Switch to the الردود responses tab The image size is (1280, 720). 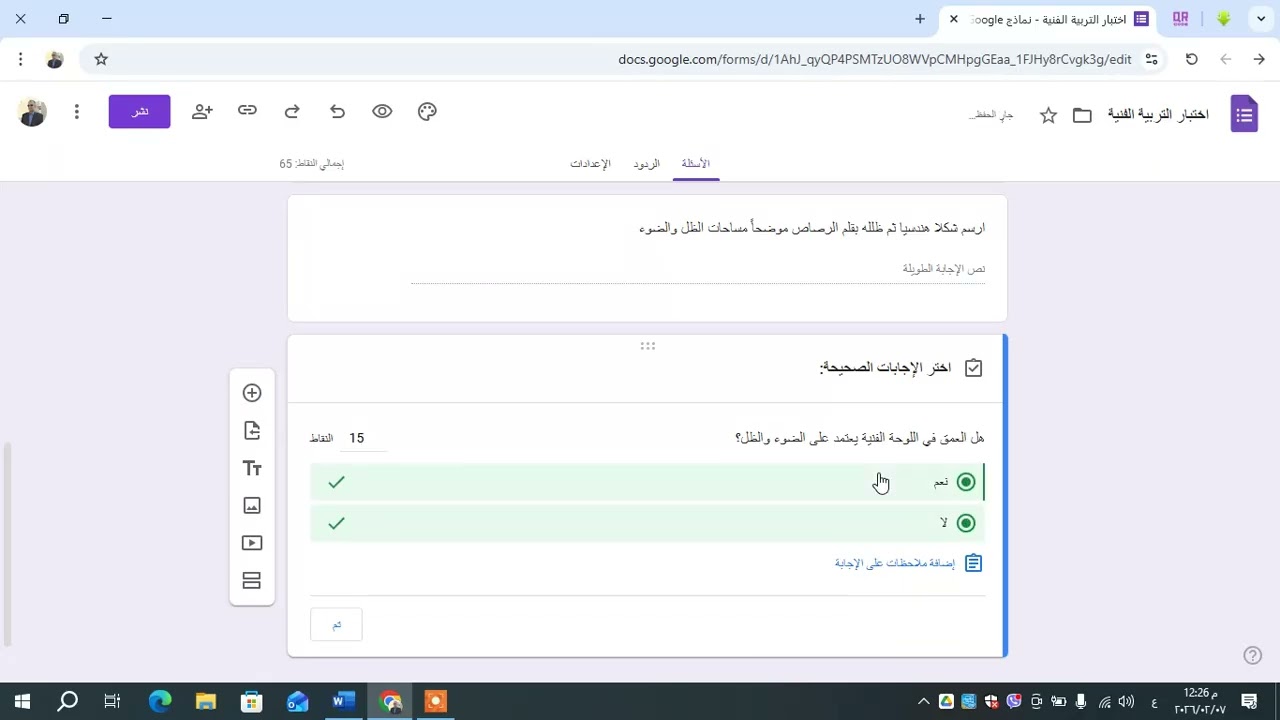click(646, 163)
